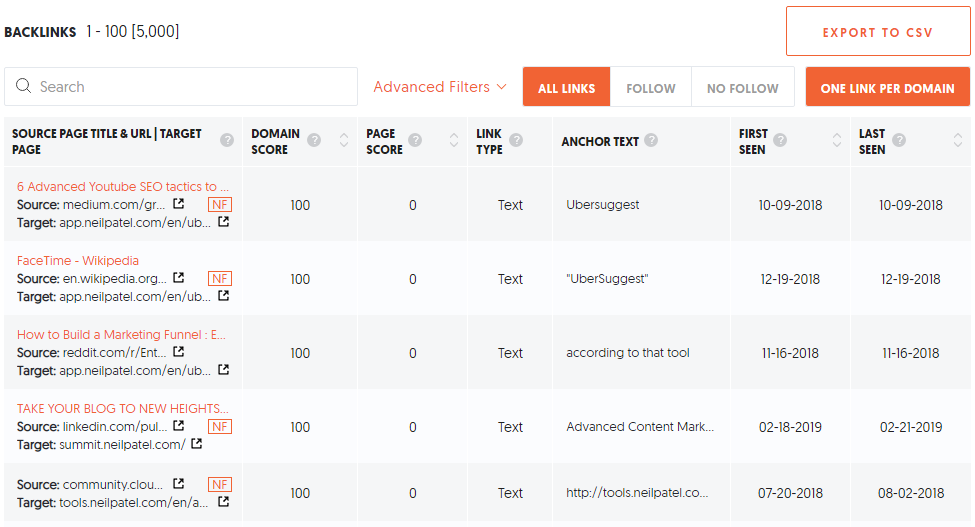Click first seen date 10-09-2018

790,205
